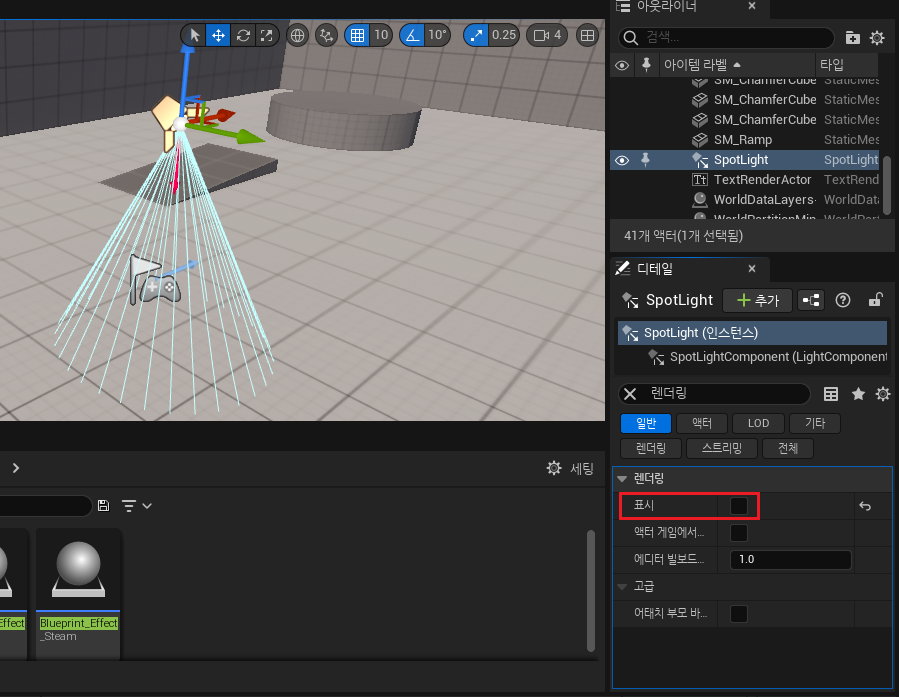Open rotation snap value 10°

[x=437, y=36]
